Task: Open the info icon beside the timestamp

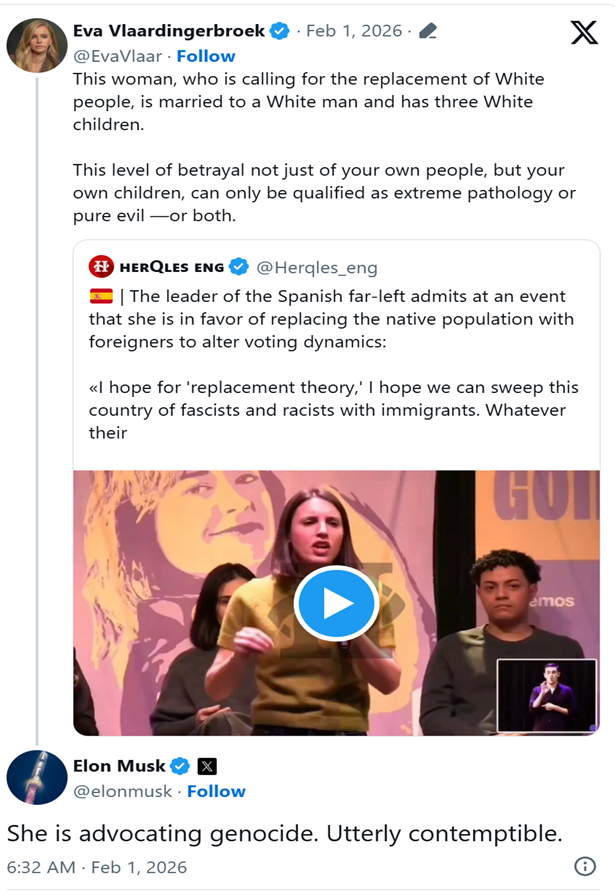Action: 584,866
